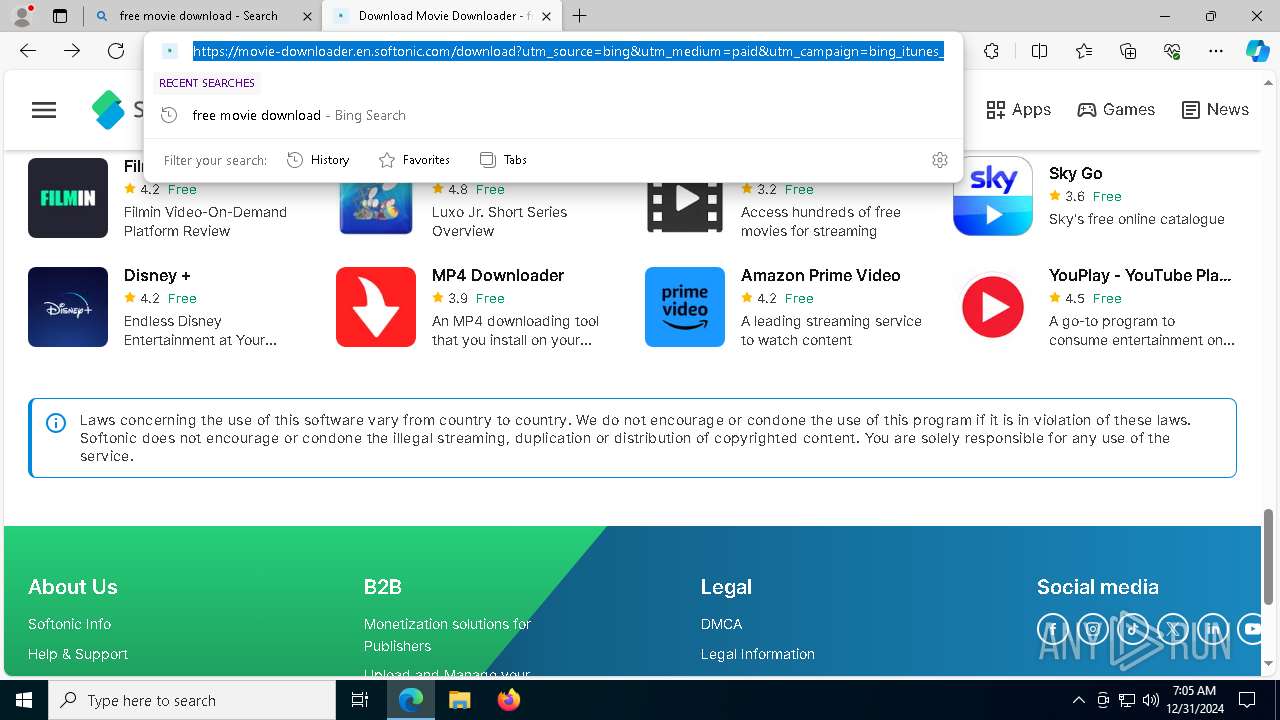Open File Explorer from the taskbar
Screen dimensions: 1280x720
(x=459, y=700)
